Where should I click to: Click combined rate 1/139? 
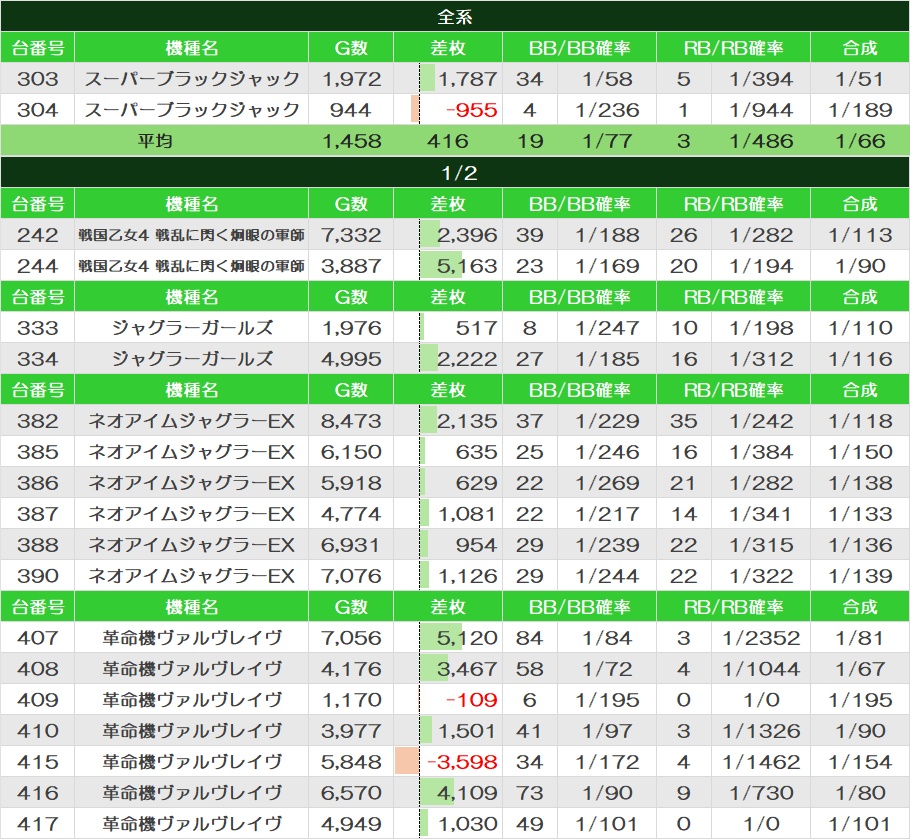tap(860, 576)
